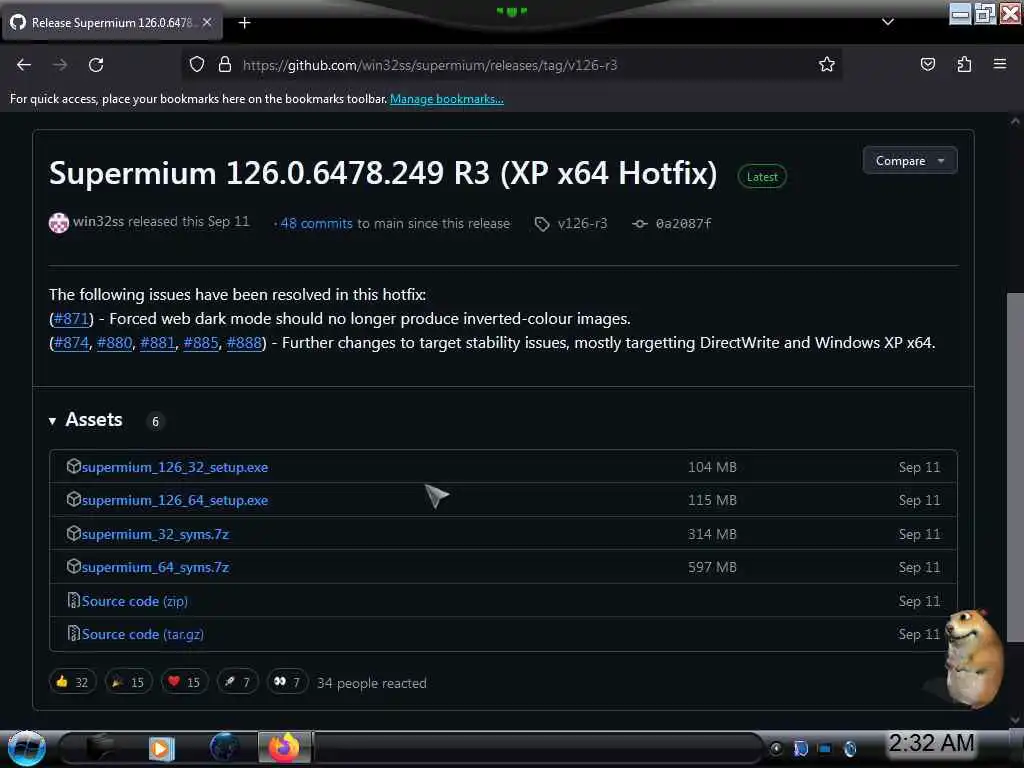
Task: Open issue #871 link
Action: coord(71,319)
